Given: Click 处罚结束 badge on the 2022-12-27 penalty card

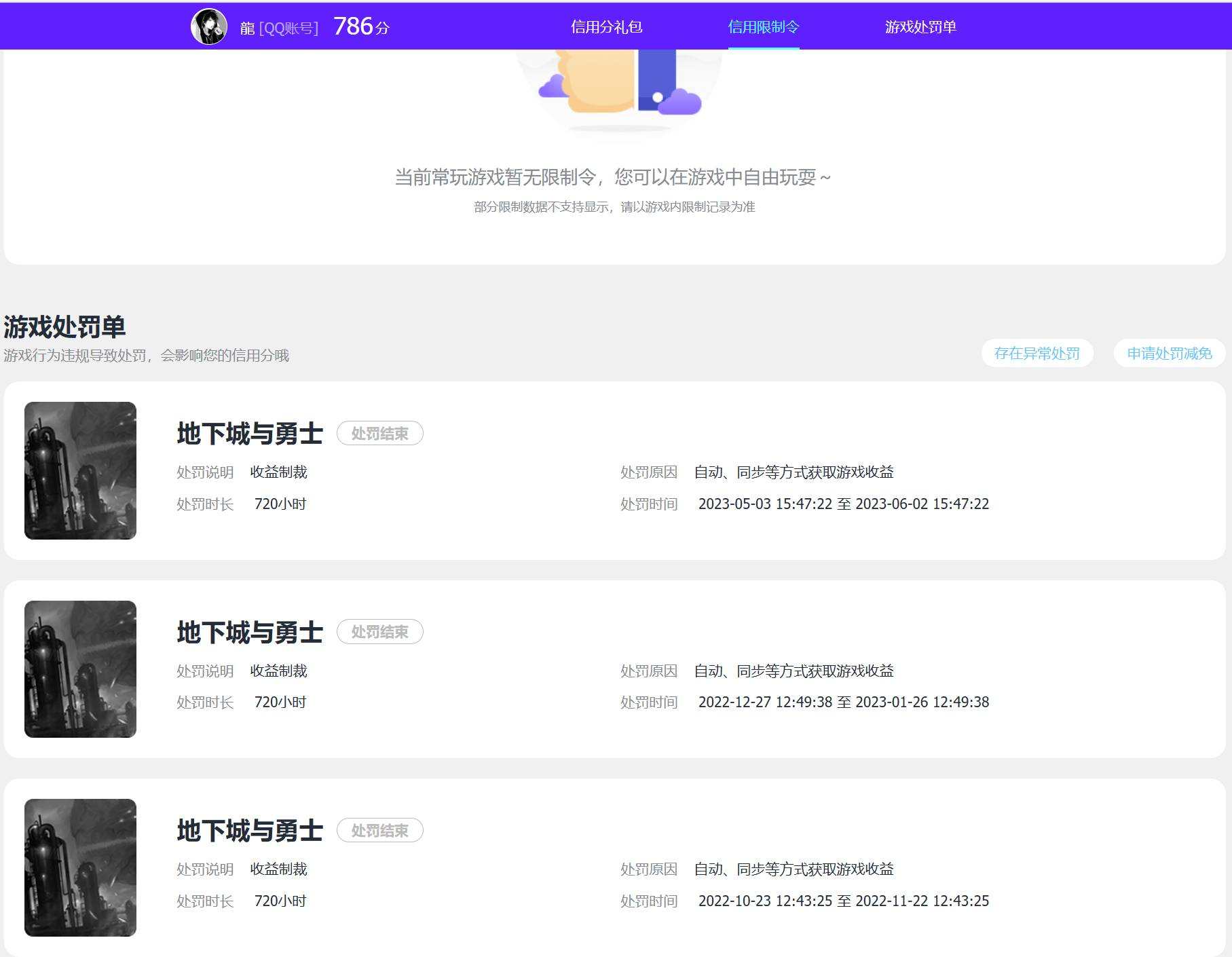Looking at the screenshot, I should [x=380, y=632].
